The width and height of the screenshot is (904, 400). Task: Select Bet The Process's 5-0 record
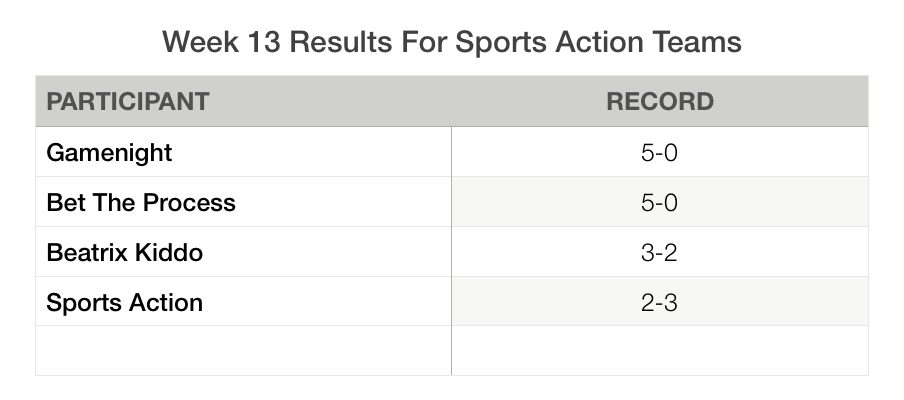[x=659, y=203]
